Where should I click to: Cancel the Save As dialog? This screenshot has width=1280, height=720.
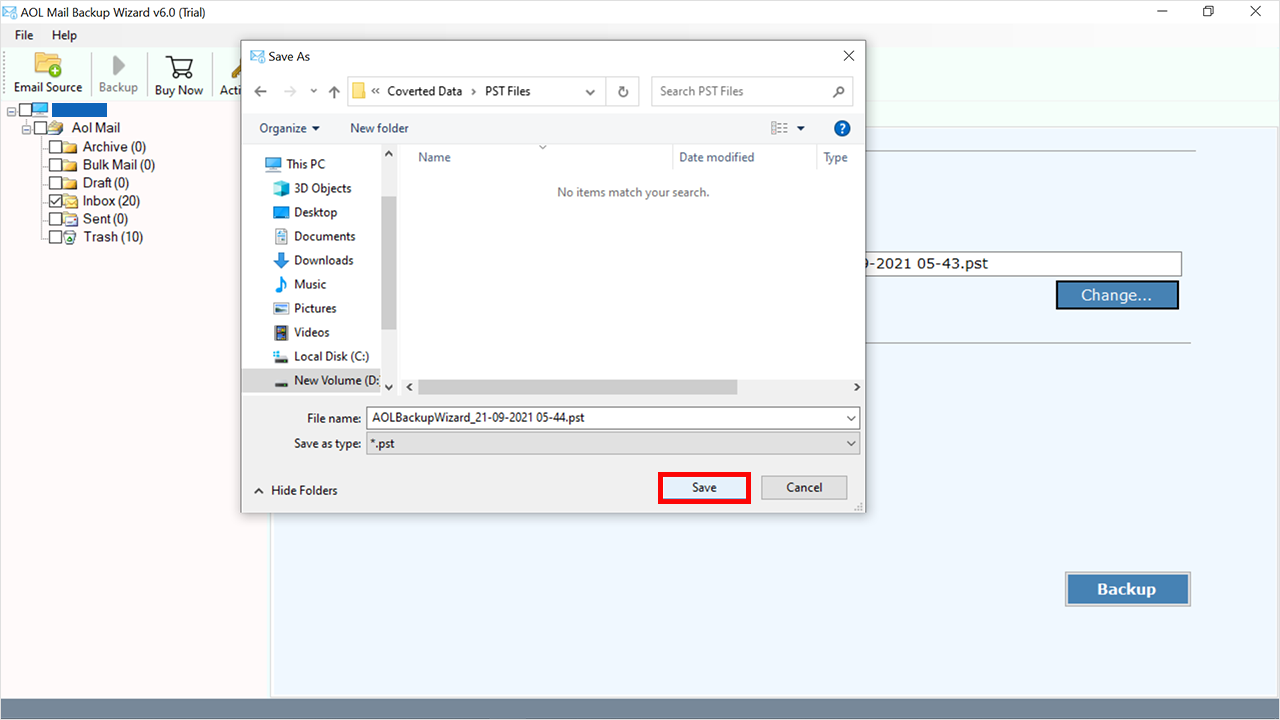point(804,487)
